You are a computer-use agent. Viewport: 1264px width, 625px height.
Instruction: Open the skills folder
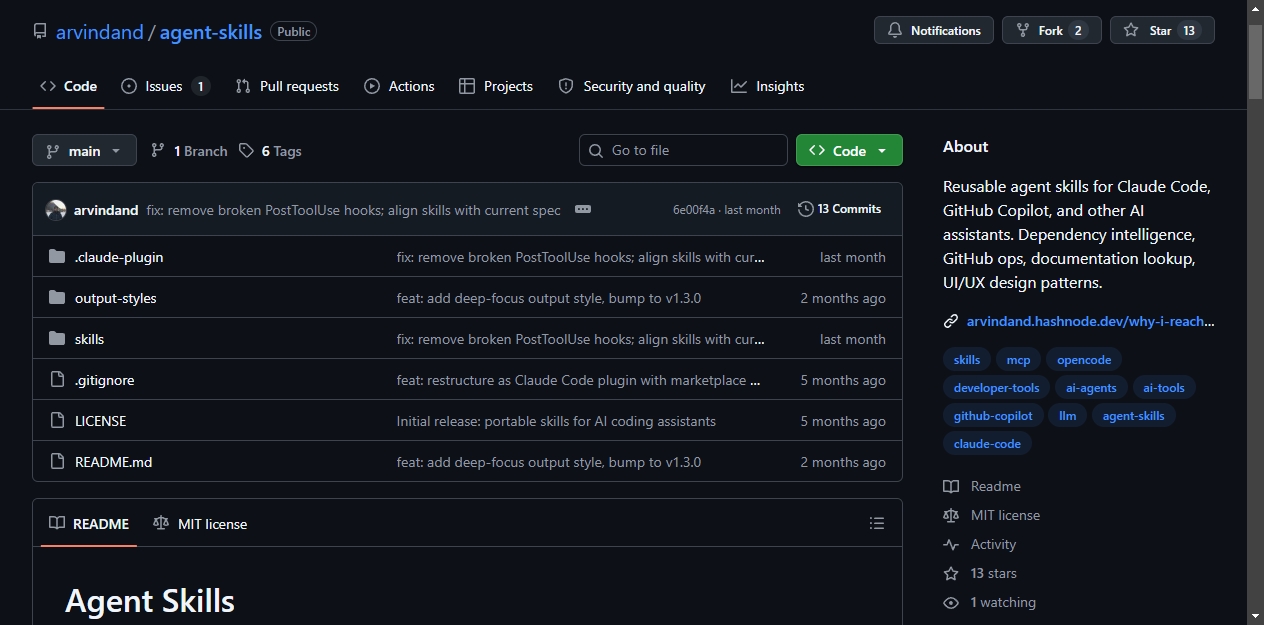89,339
